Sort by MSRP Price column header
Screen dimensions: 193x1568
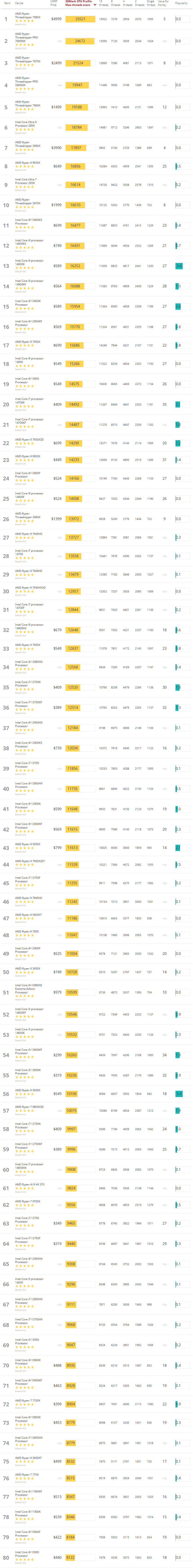(53, 4)
